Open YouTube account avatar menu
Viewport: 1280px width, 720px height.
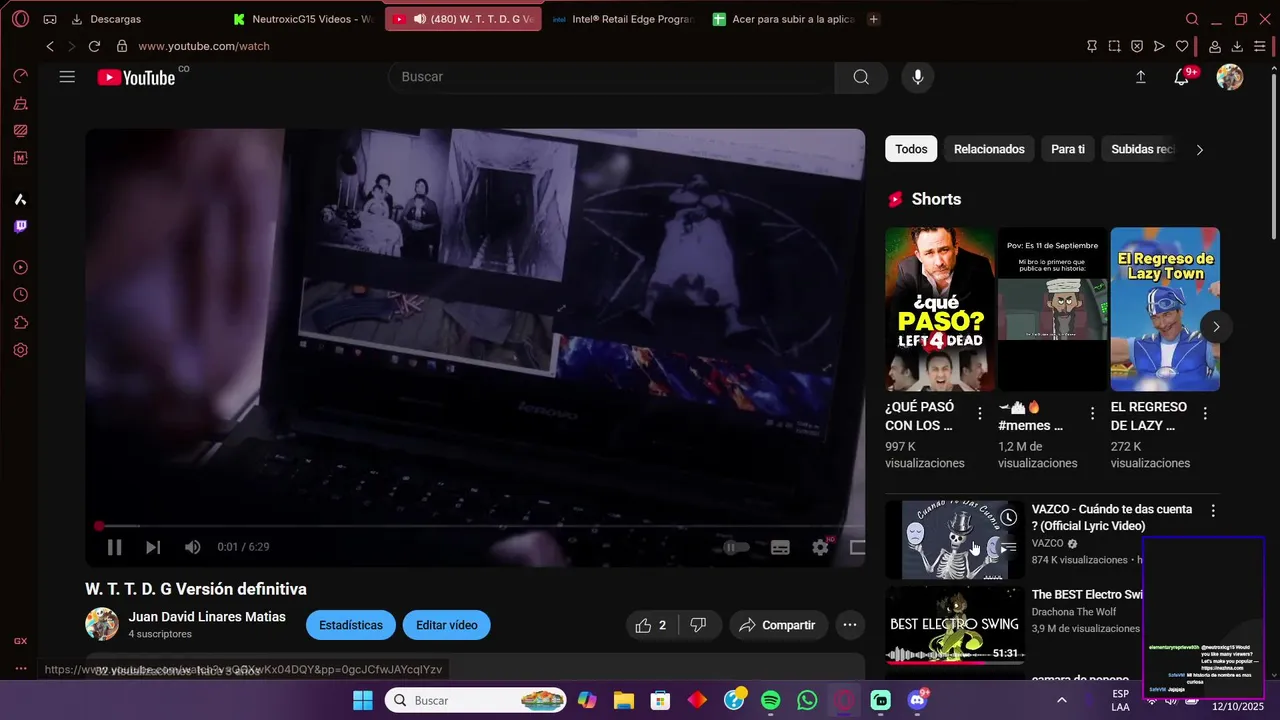tap(1230, 77)
